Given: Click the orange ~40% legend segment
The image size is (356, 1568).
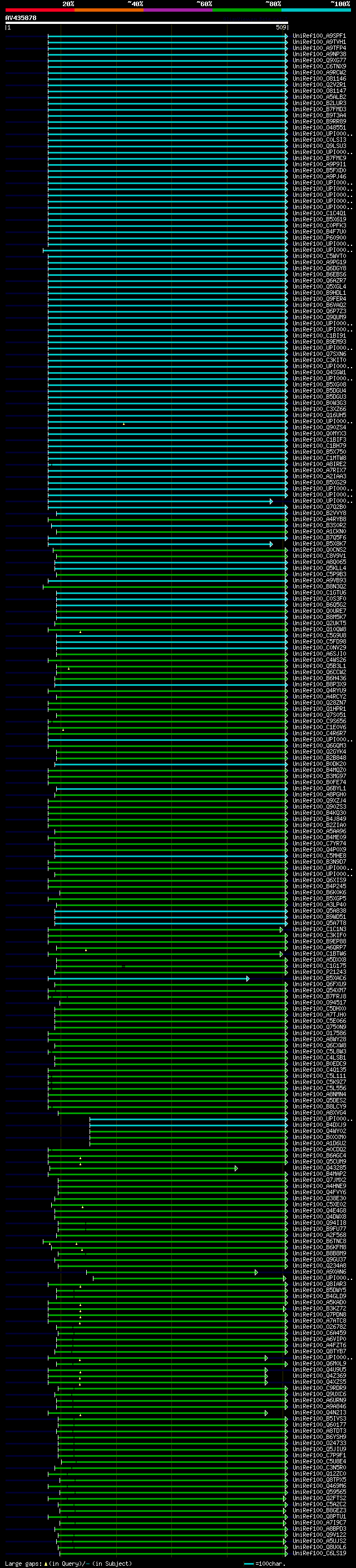Looking at the screenshot, I should 109,10.
